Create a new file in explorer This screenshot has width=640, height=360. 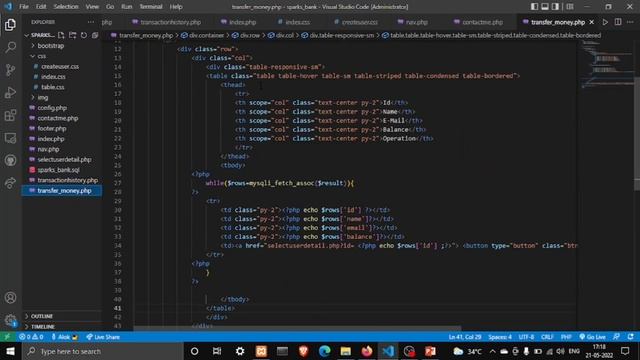tap(61, 35)
